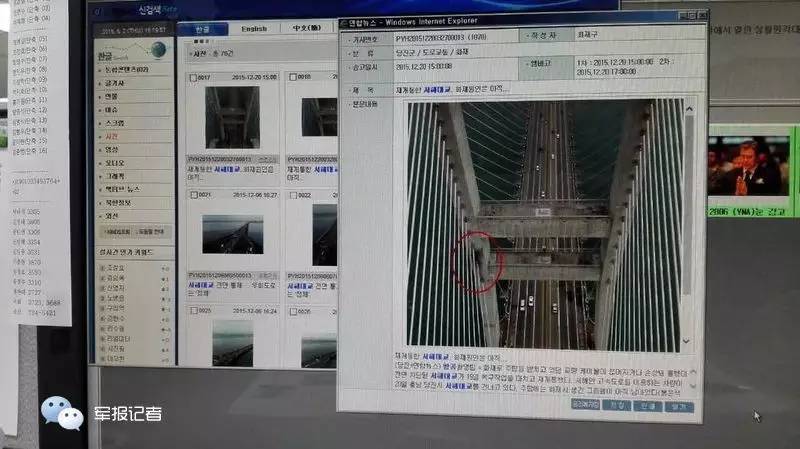The image size is (800, 449).
Task: Open the 오디오 category in sidebar
Action: pos(114,163)
